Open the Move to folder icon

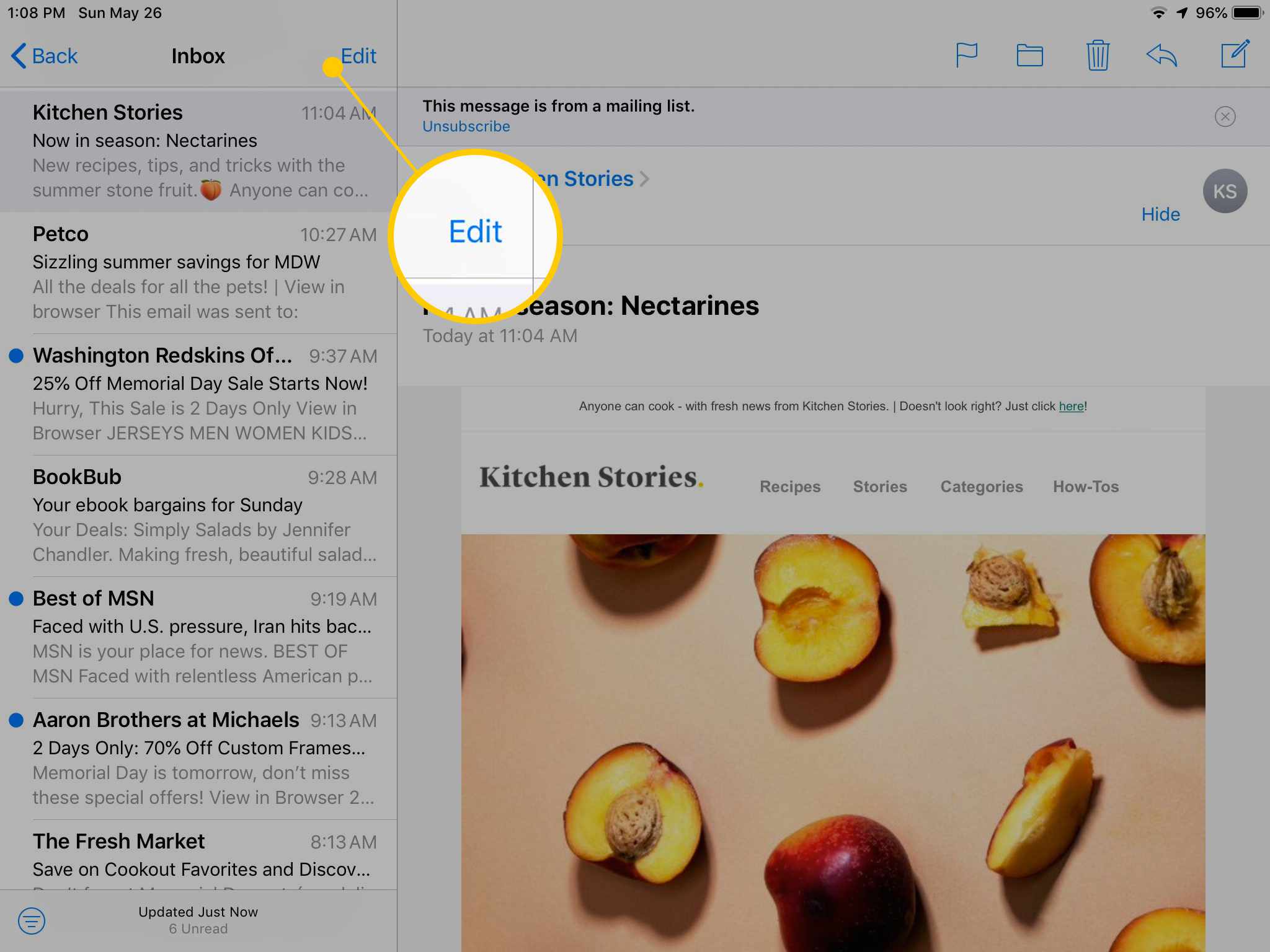click(x=1029, y=56)
